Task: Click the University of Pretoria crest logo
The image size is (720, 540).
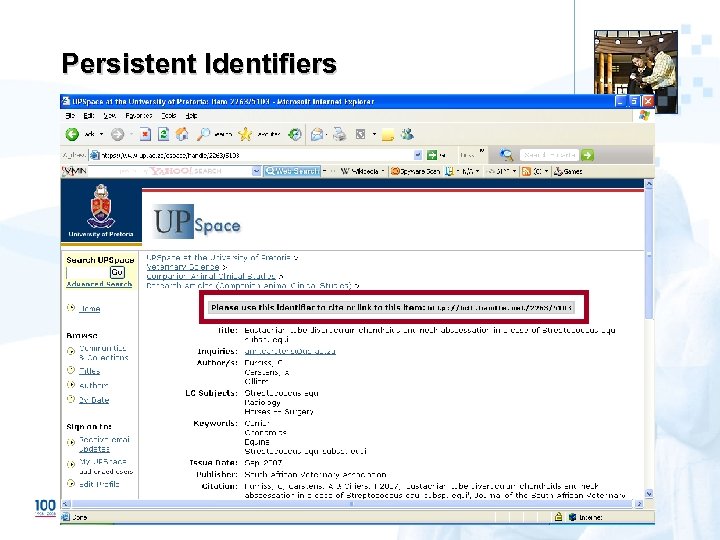Action: tap(101, 207)
